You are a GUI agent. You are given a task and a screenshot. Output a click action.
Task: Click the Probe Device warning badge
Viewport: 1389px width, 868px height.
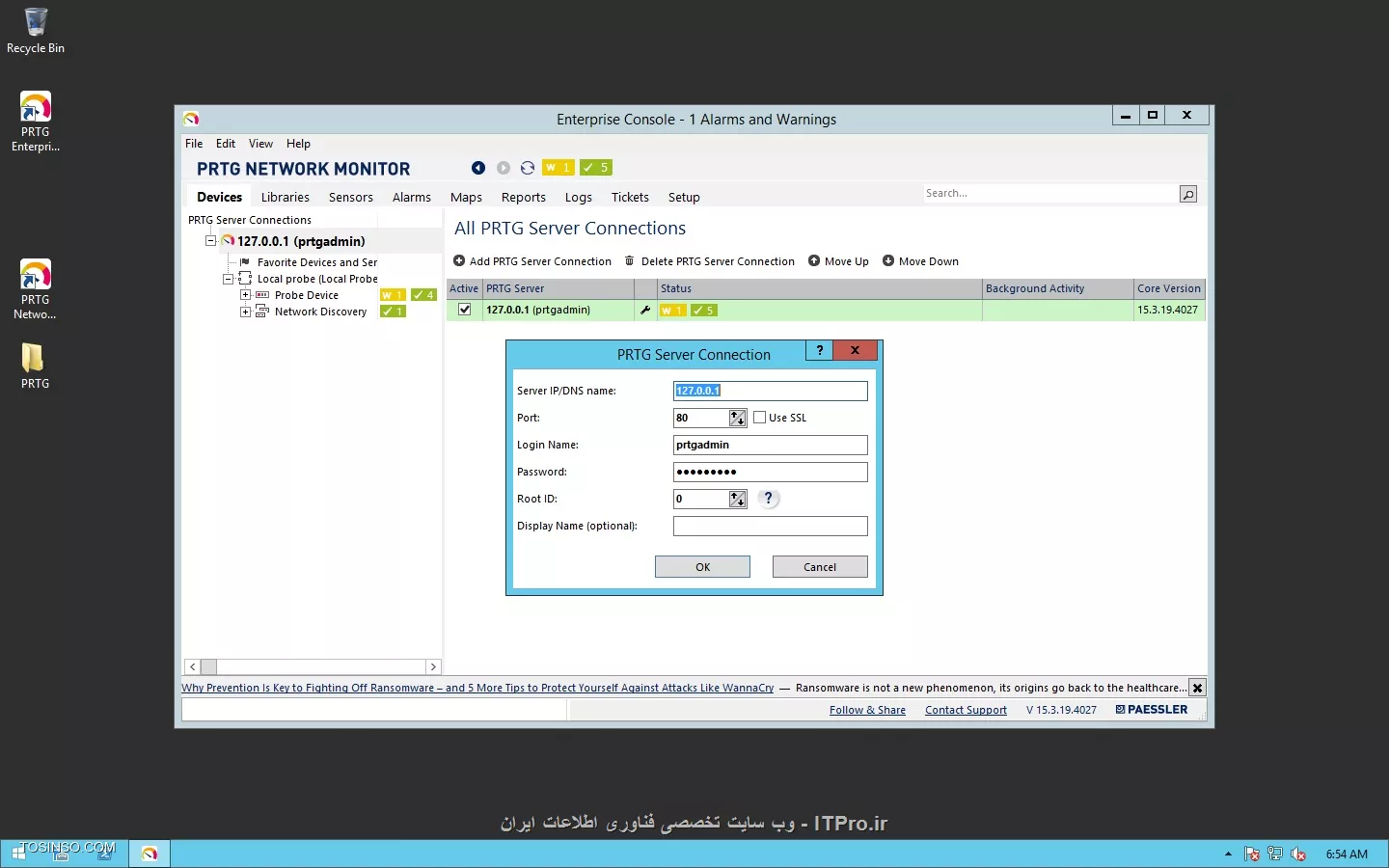[x=393, y=295]
